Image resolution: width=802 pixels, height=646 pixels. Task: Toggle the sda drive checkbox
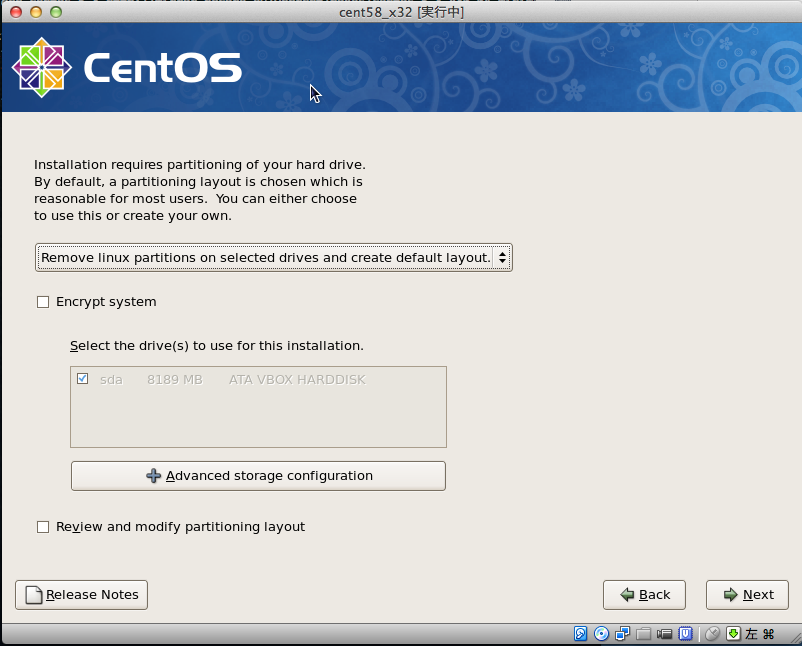82,378
